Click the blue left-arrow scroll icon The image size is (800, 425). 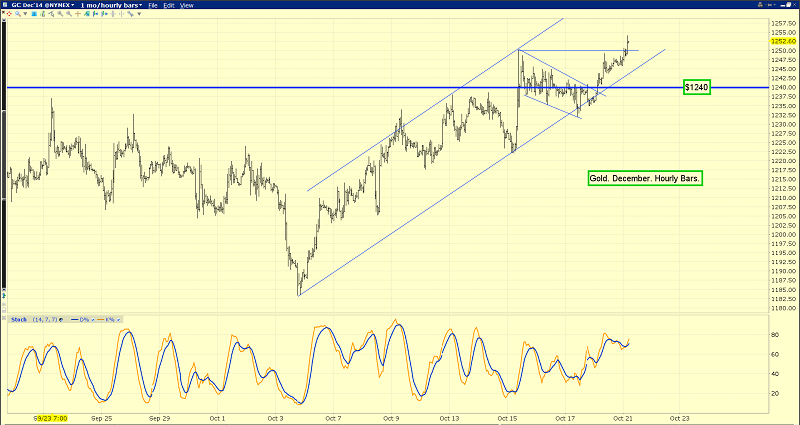[x=95, y=14]
